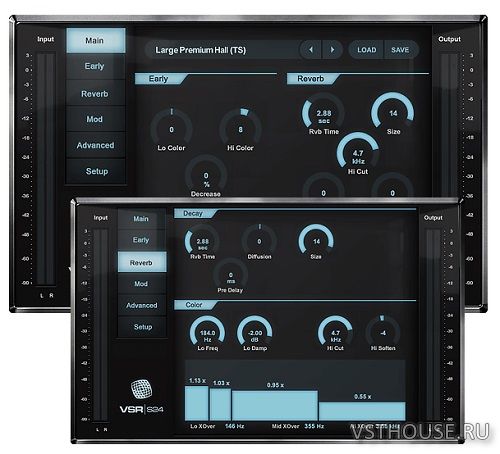Click Size knob in Decay section
The width and height of the screenshot is (500, 454).
pyautogui.click(x=316, y=241)
